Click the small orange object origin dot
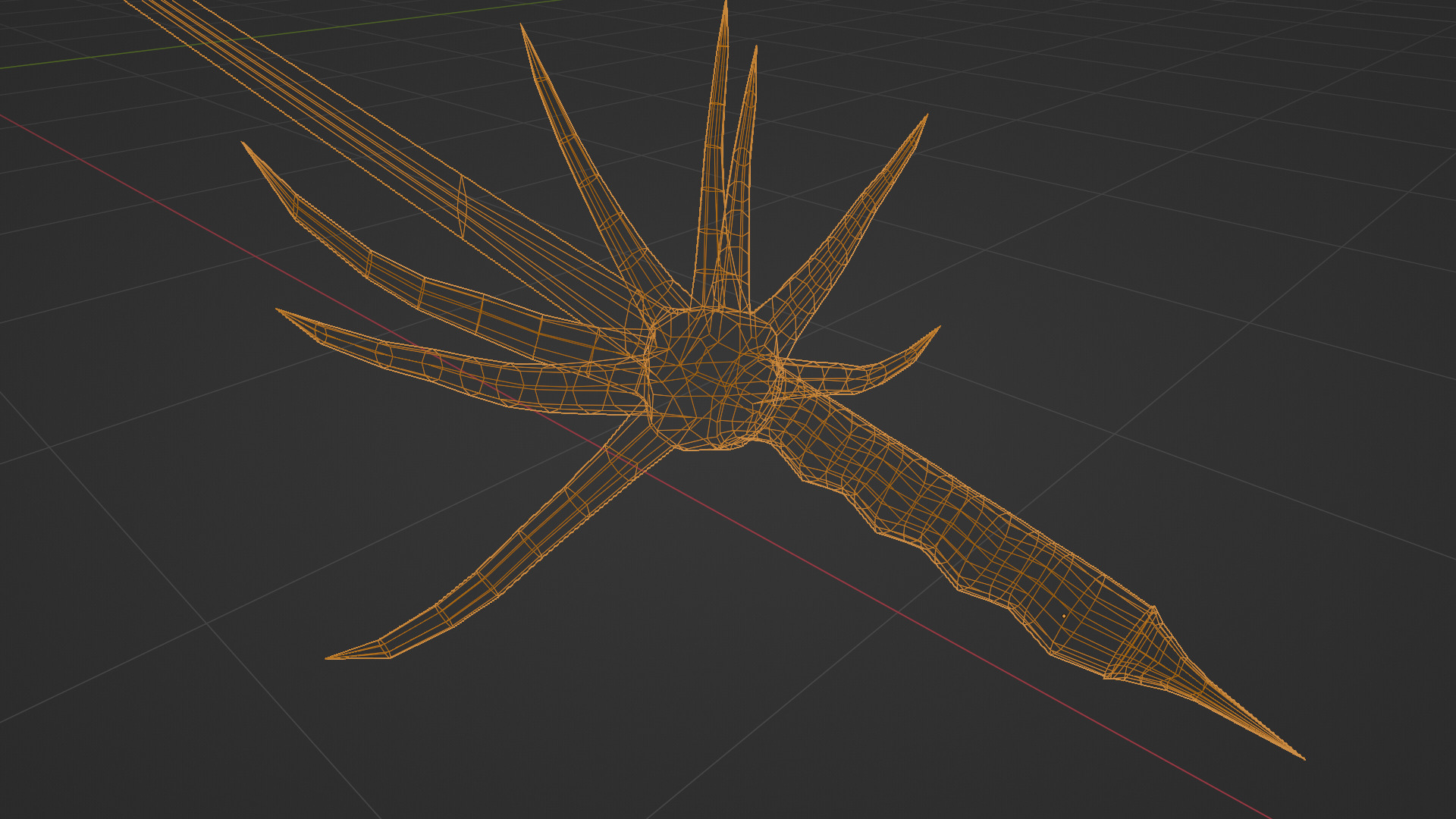The height and width of the screenshot is (819, 1456). pos(1063,616)
